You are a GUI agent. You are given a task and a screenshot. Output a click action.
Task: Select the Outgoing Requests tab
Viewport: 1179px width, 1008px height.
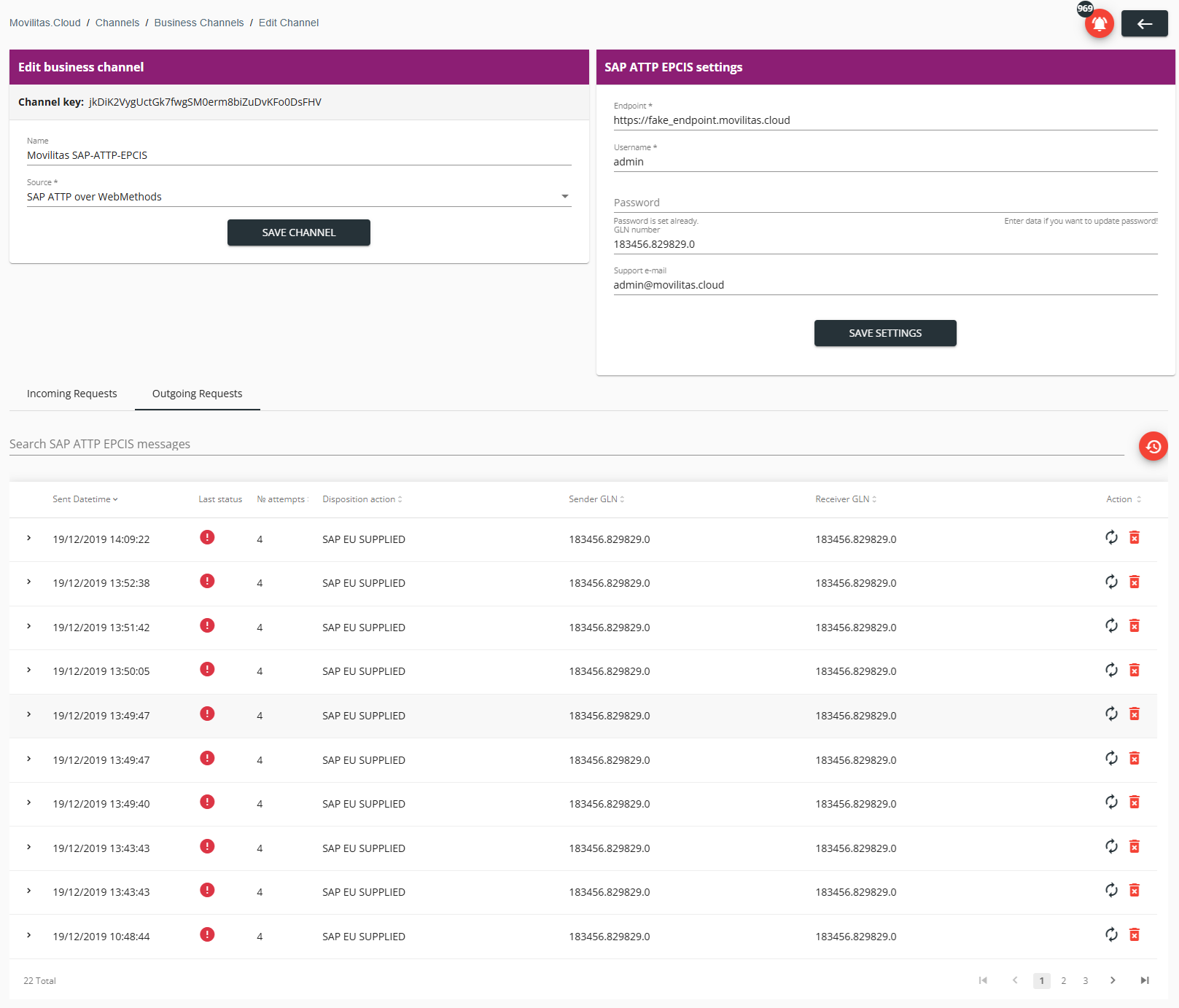198,394
